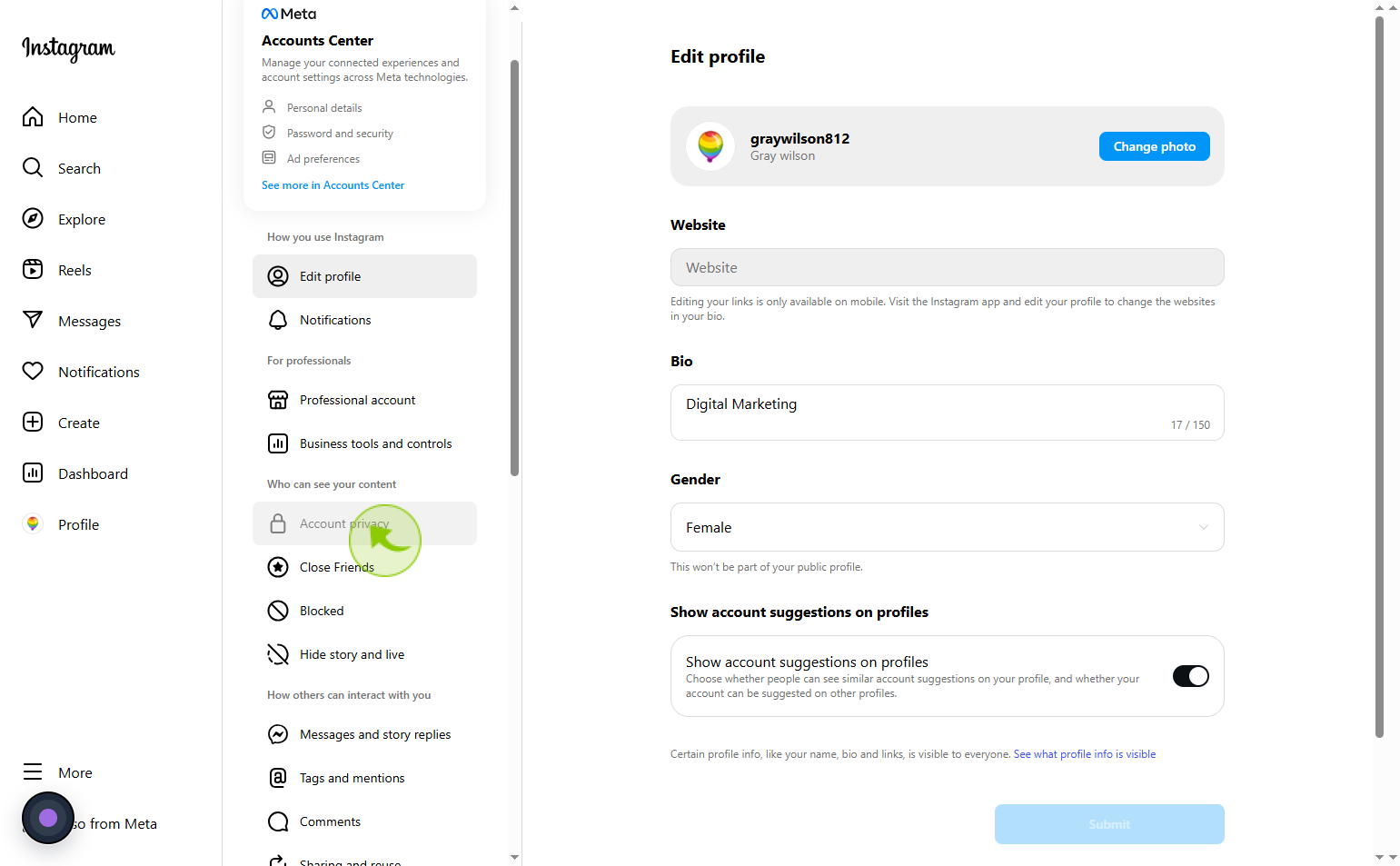Viewport: 1400px width, 866px height.
Task: Open the More hamburger menu
Action: [33, 771]
